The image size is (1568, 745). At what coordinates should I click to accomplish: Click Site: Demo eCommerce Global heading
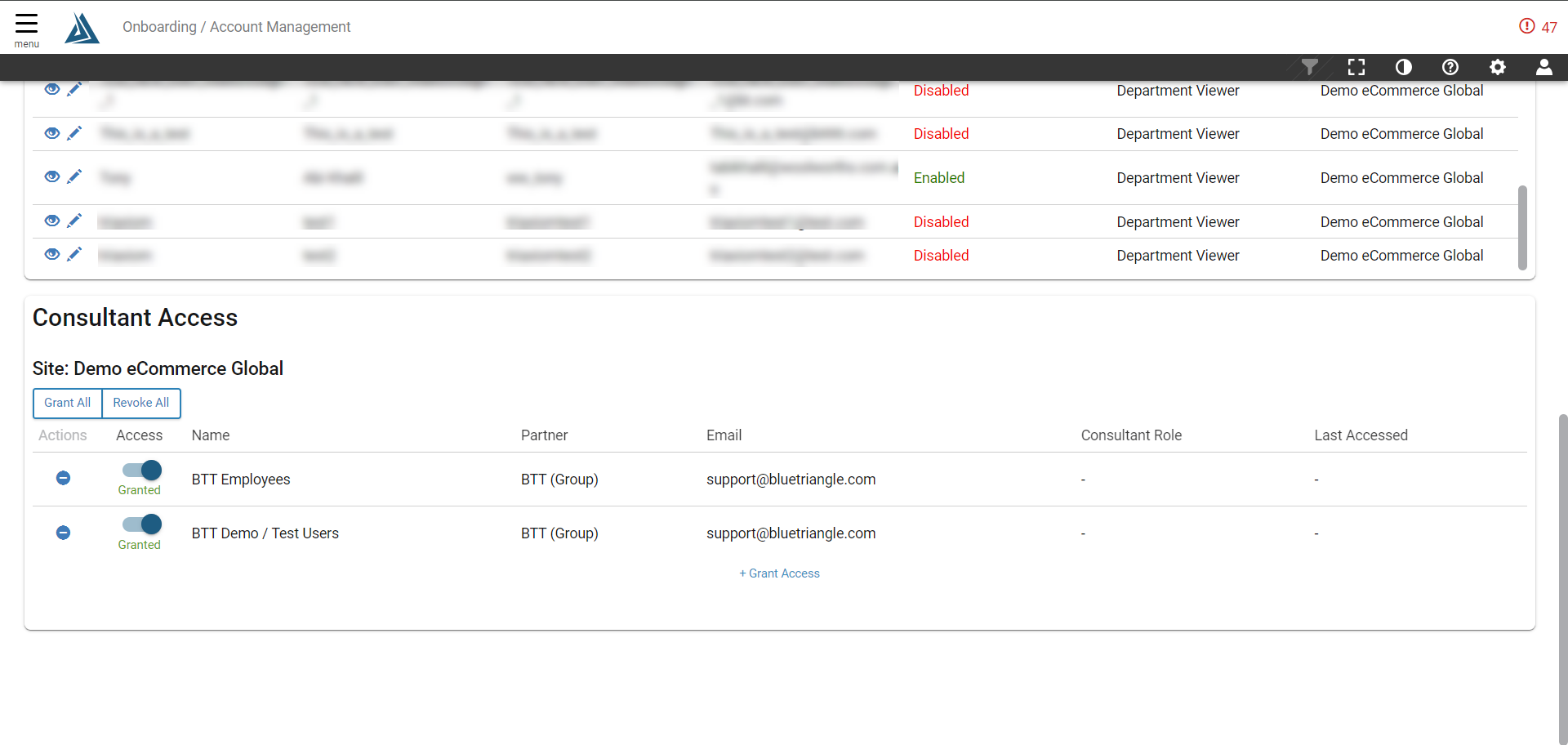point(158,368)
